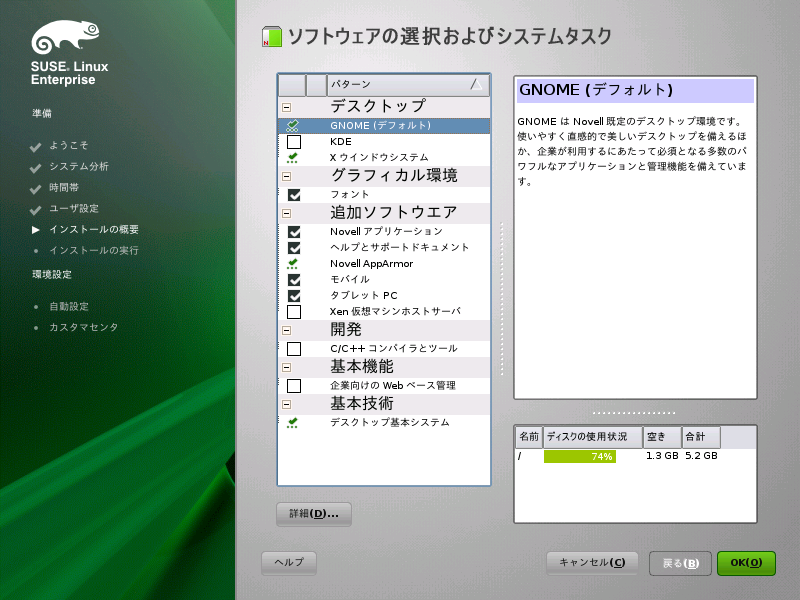Collapse the 開発 category

(x=287, y=330)
